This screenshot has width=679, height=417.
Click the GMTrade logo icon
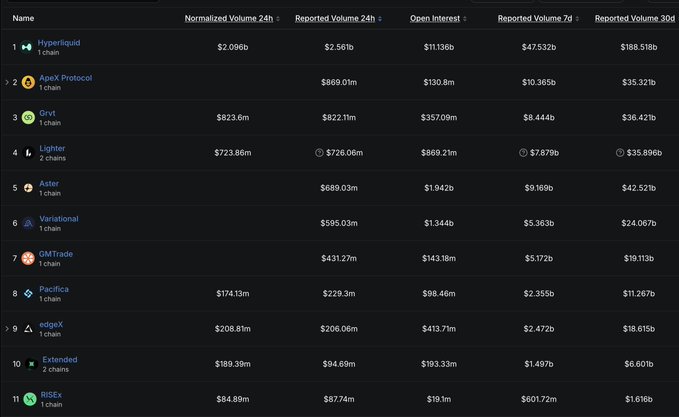[x=28, y=258]
